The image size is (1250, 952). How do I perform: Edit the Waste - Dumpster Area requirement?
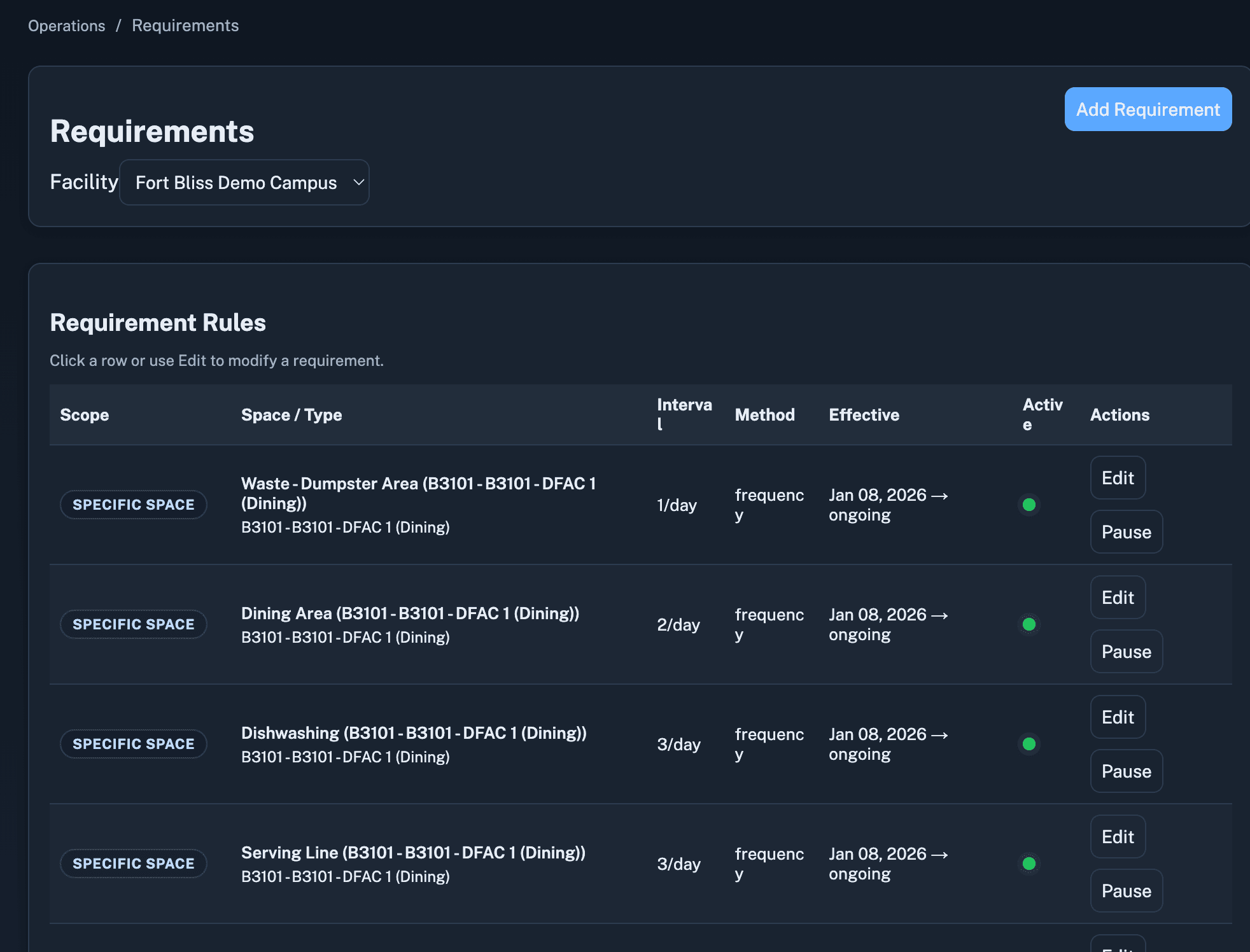point(1118,478)
